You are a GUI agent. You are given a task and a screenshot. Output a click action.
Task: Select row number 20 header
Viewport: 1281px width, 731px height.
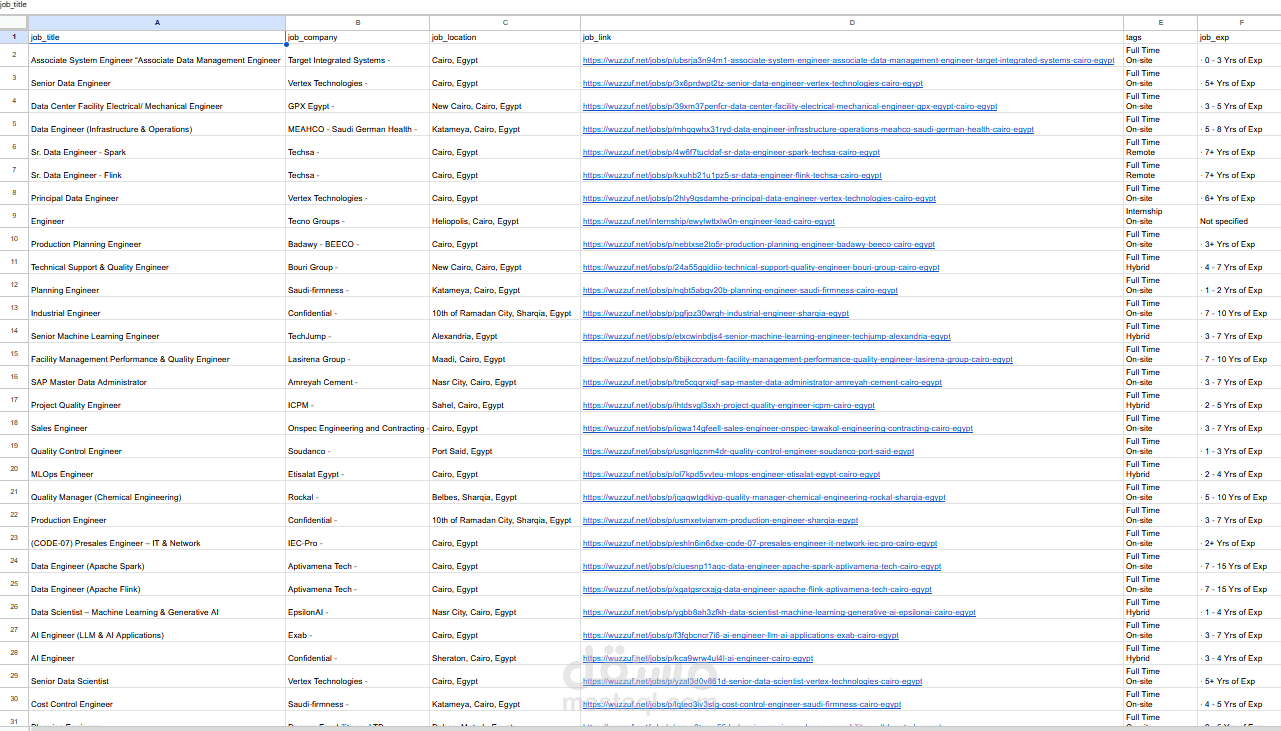point(14,469)
